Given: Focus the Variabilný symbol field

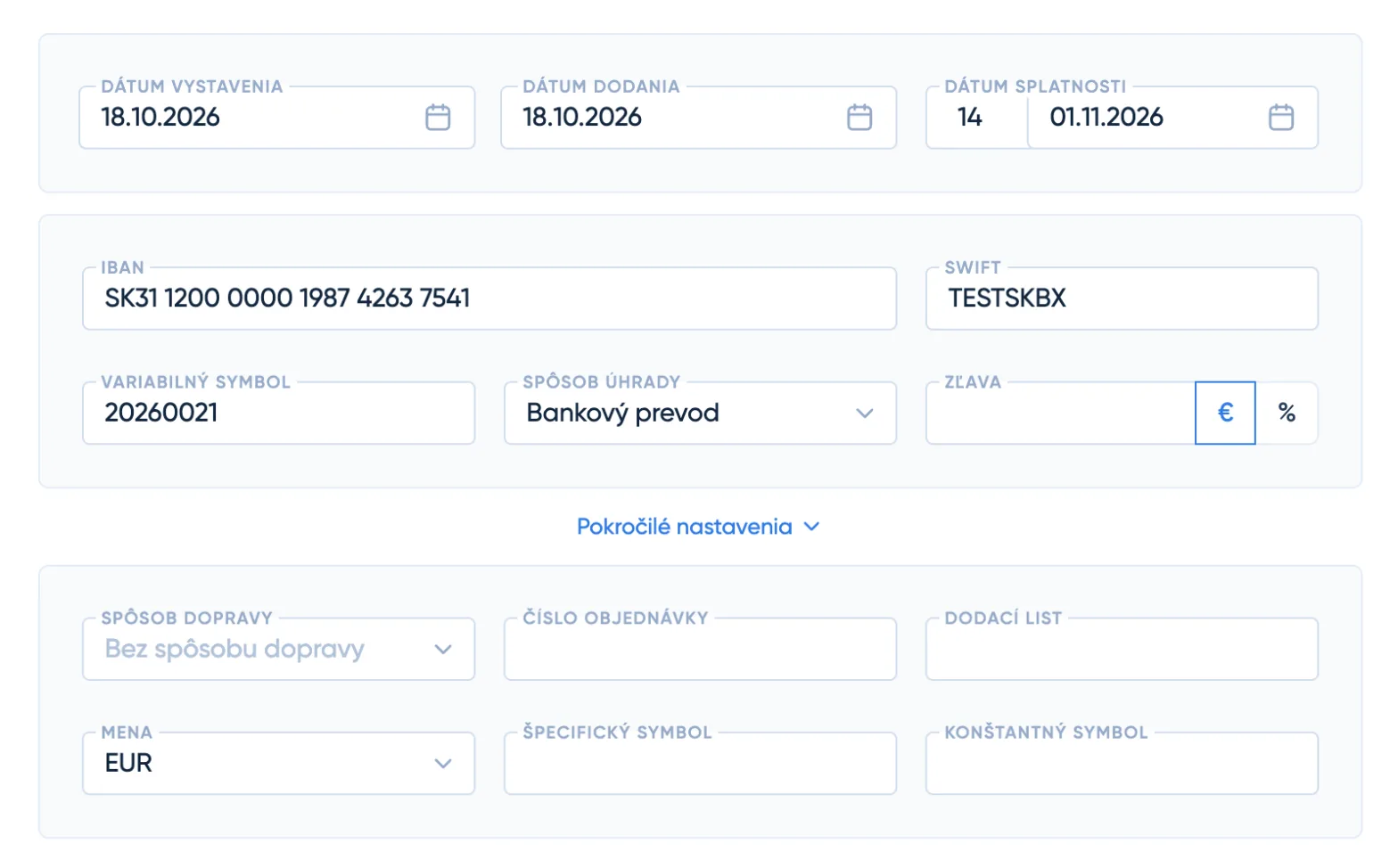Looking at the screenshot, I should [278, 413].
